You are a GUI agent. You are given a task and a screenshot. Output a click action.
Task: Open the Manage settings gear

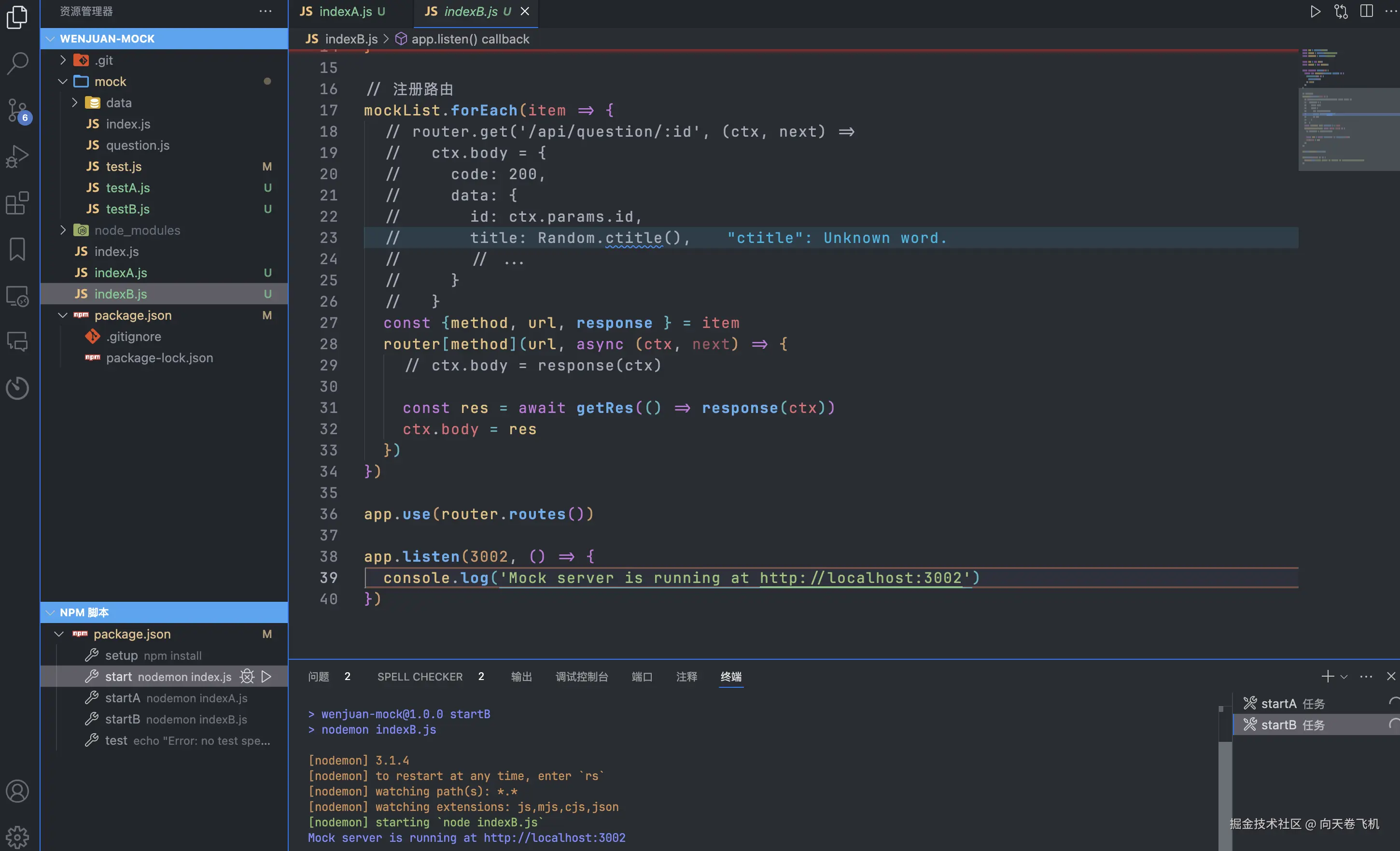click(17, 836)
